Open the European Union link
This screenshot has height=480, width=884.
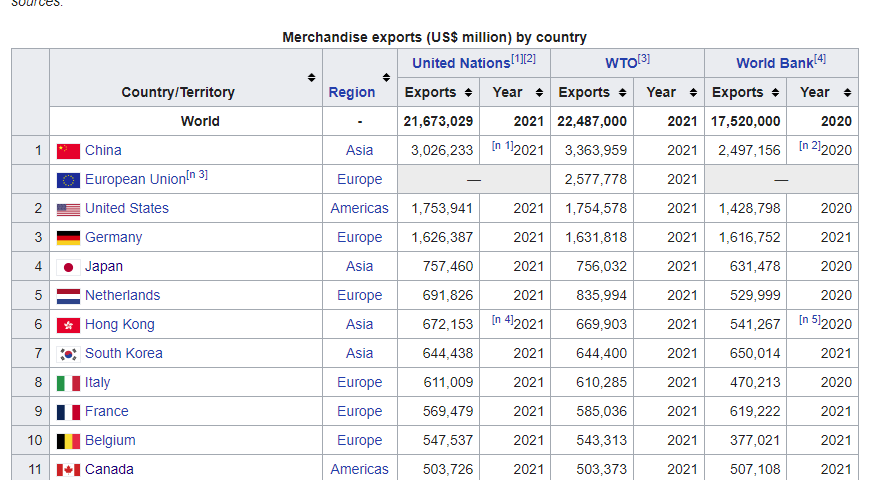click(135, 179)
